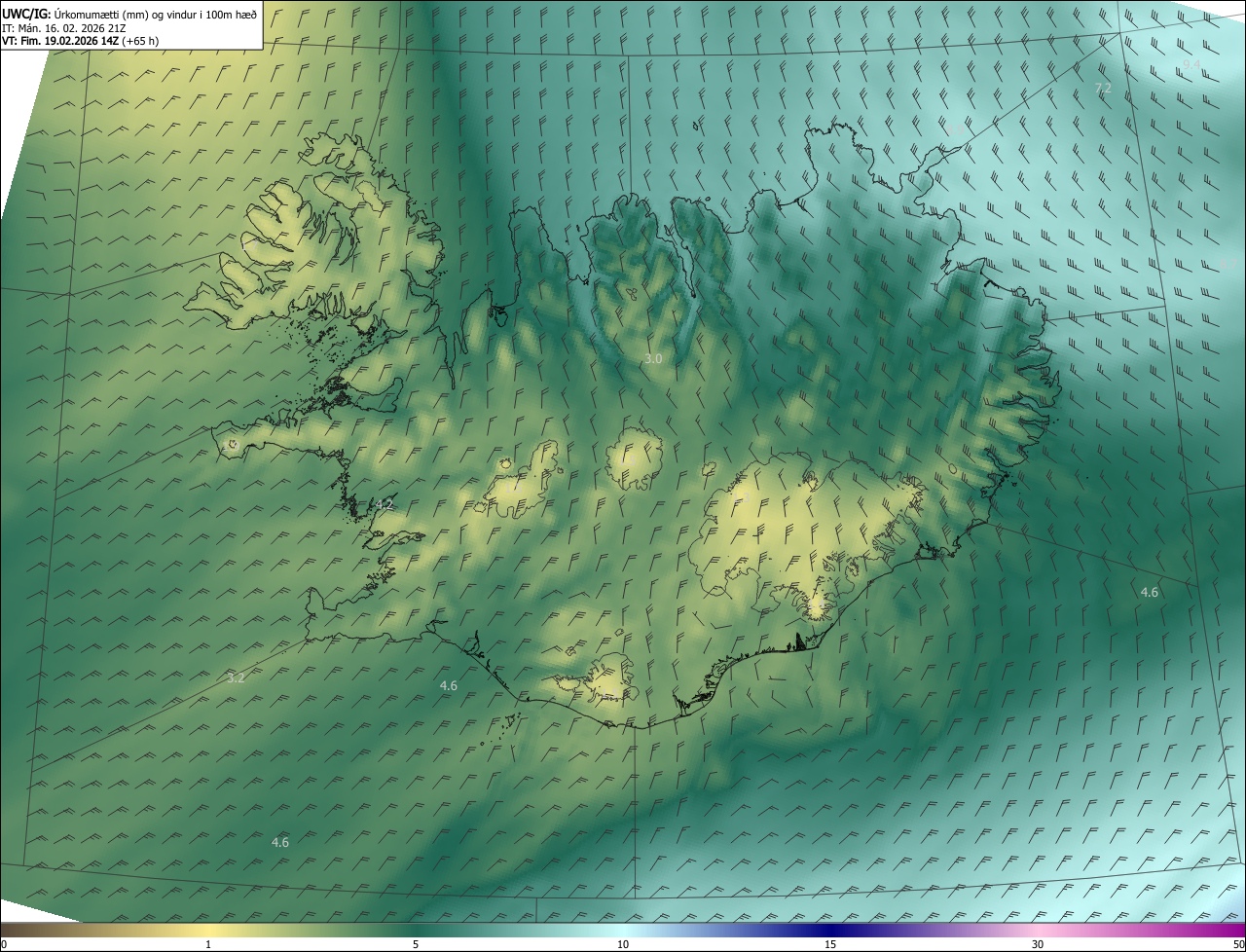The width and height of the screenshot is (1246, 952).
Task: Click the 7.2 precipitation value on the map
Action: pyautogui.click(x=1103, y=88)
